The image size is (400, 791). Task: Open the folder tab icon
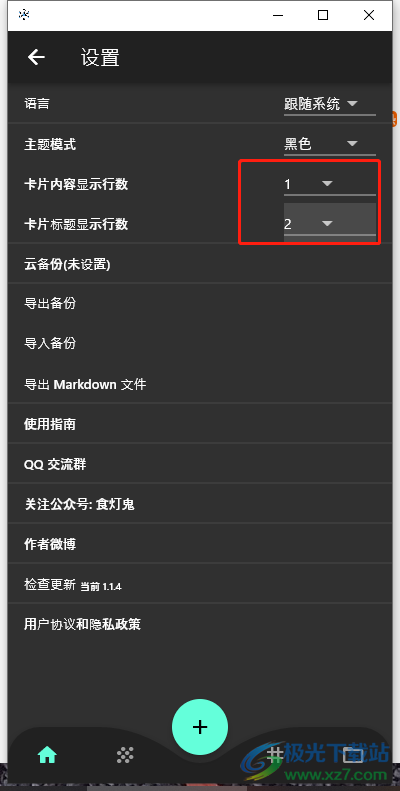(x=353, y=755)
